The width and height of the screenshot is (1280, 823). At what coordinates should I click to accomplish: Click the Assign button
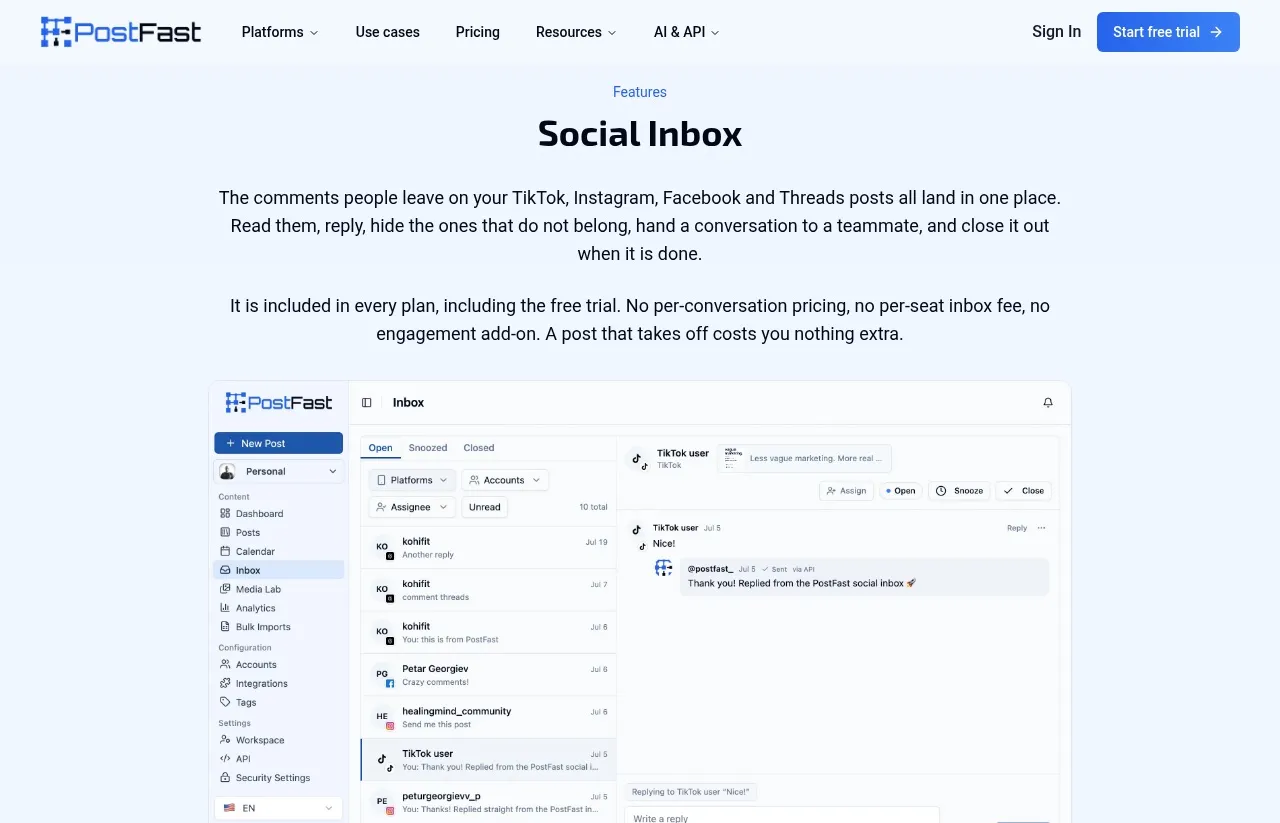pos(846,491)
